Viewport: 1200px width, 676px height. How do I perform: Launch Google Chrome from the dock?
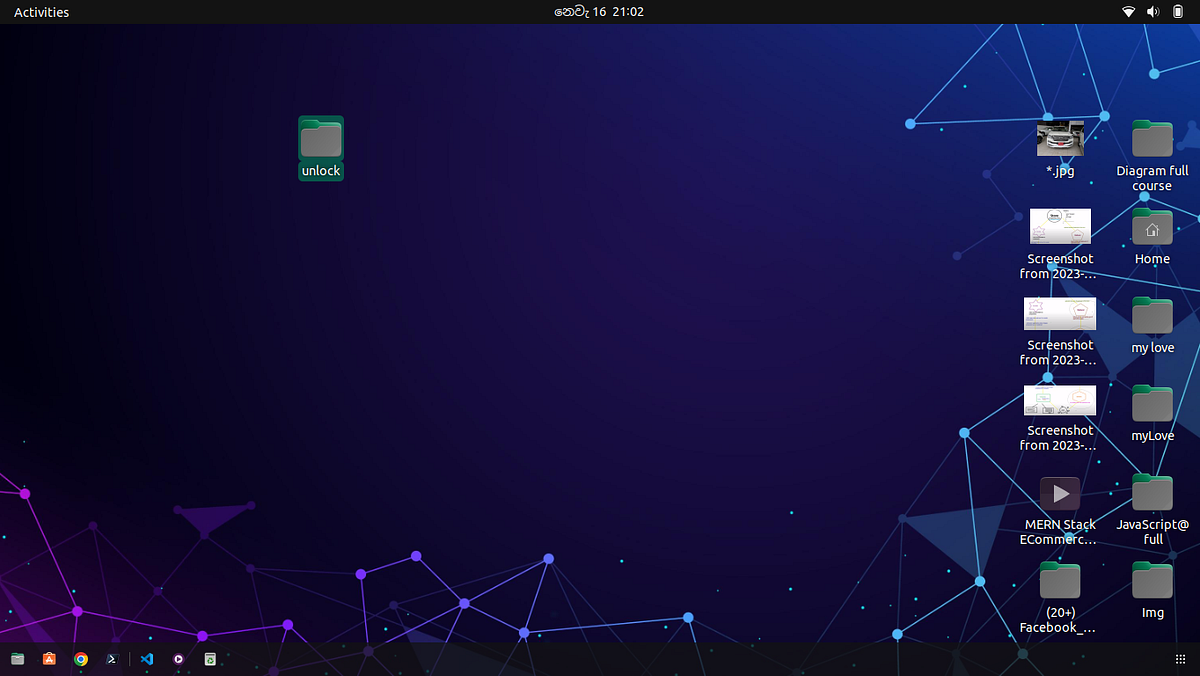click(x=81, y=659)
